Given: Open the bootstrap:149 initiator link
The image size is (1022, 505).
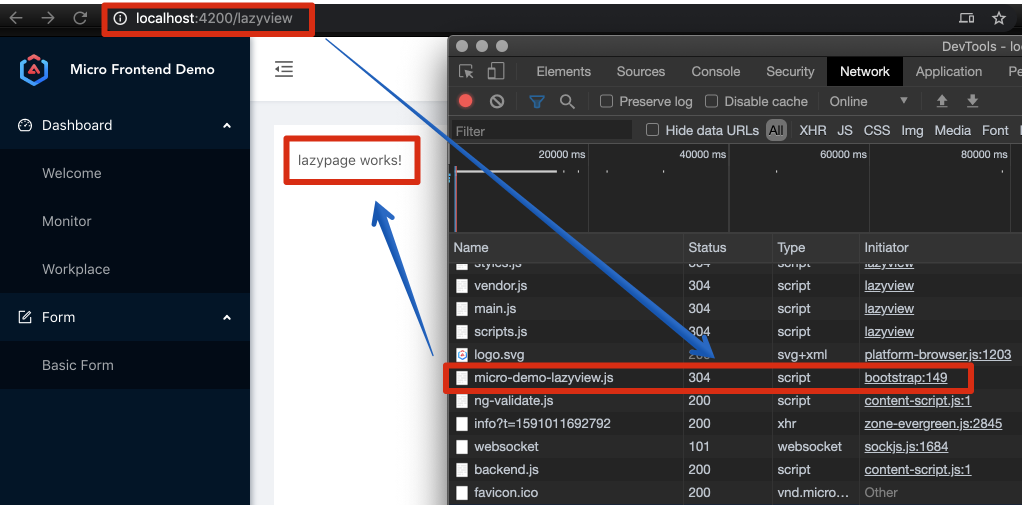Looking at the screenshot, I should [905, 377].
